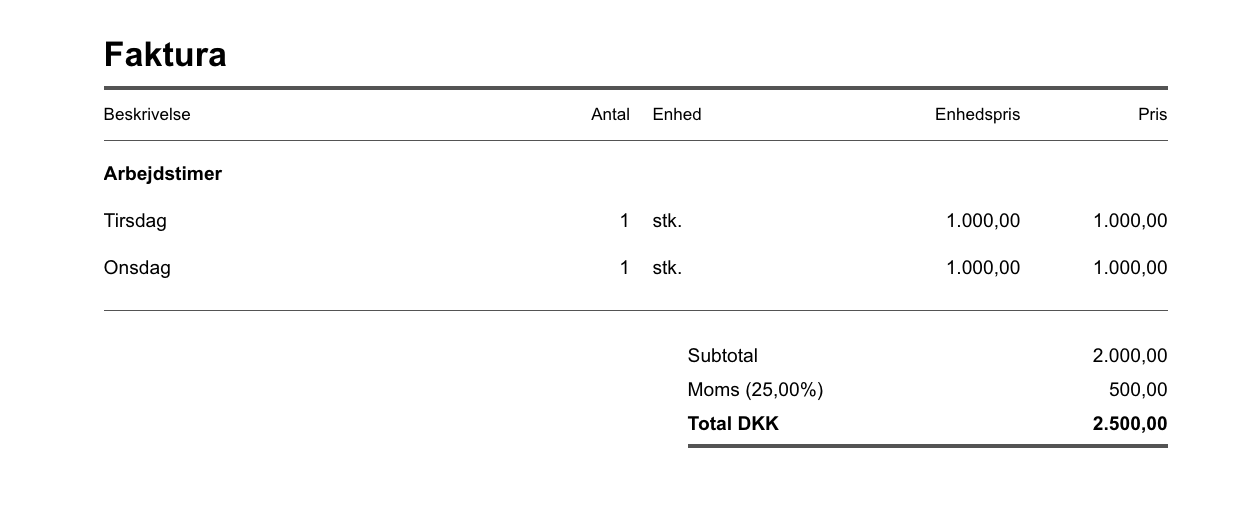Click the Antal value in Tirsdag row
Screen dimensions: 1240x508
click(625, 221)
